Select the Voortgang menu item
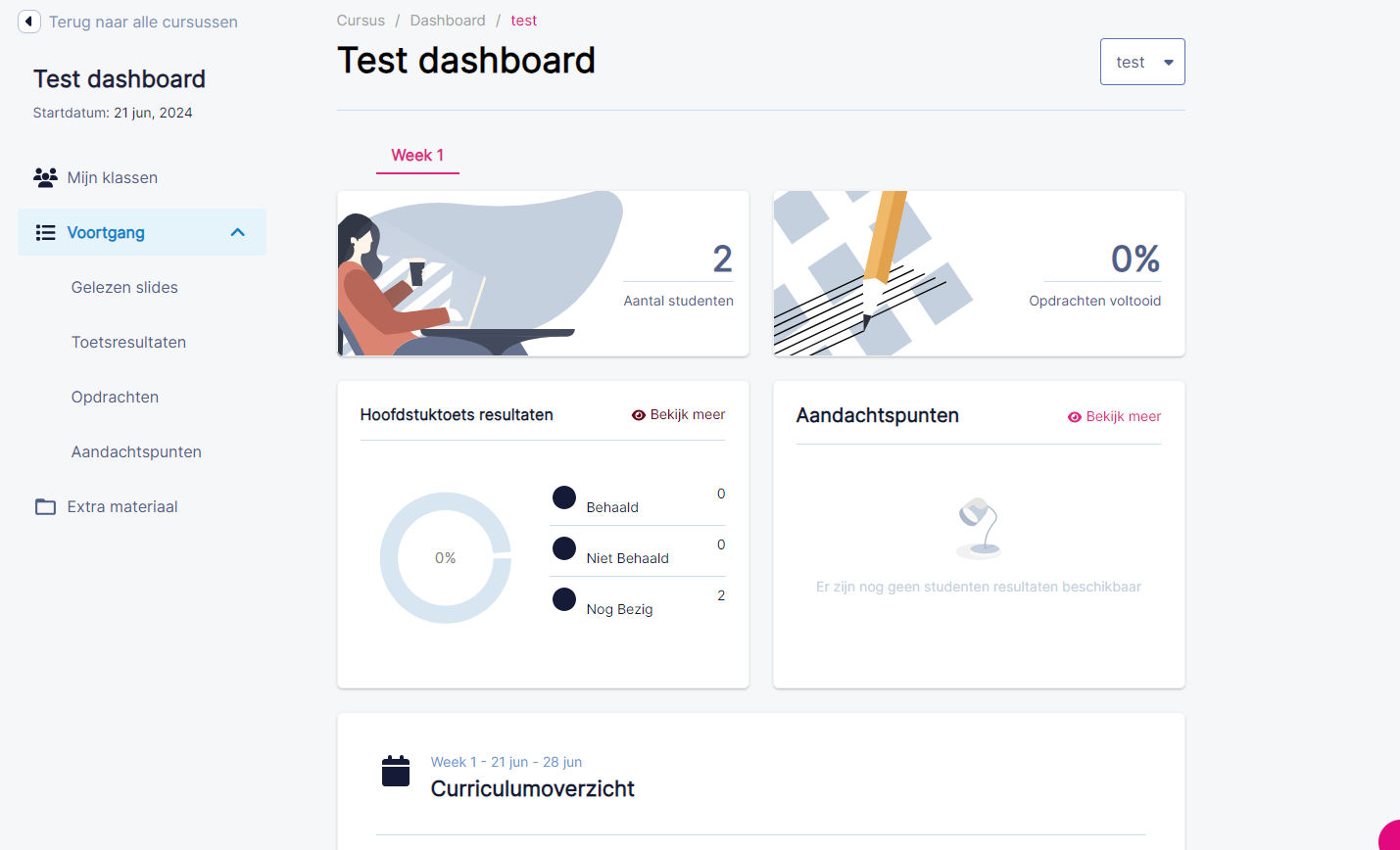Image resolution: width=1400 pixels, height=850 pixels. 142,232
